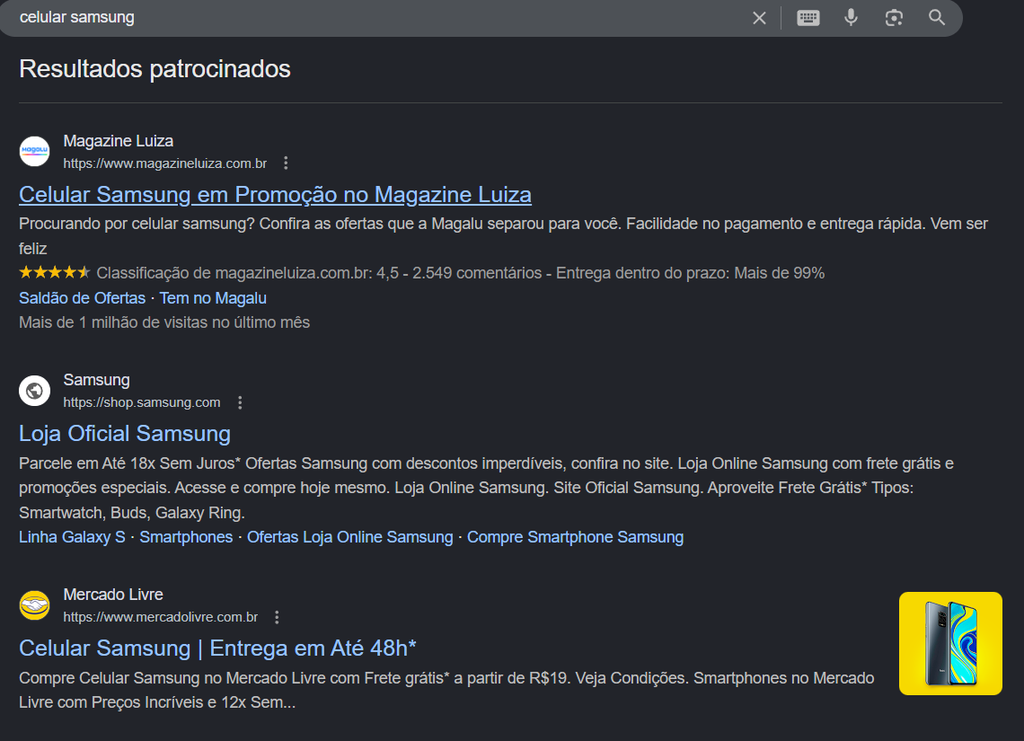Viewport: 1024px width, 741px height.
Task: Click the yellow phone product thumbnail
Action: point(950,643)
